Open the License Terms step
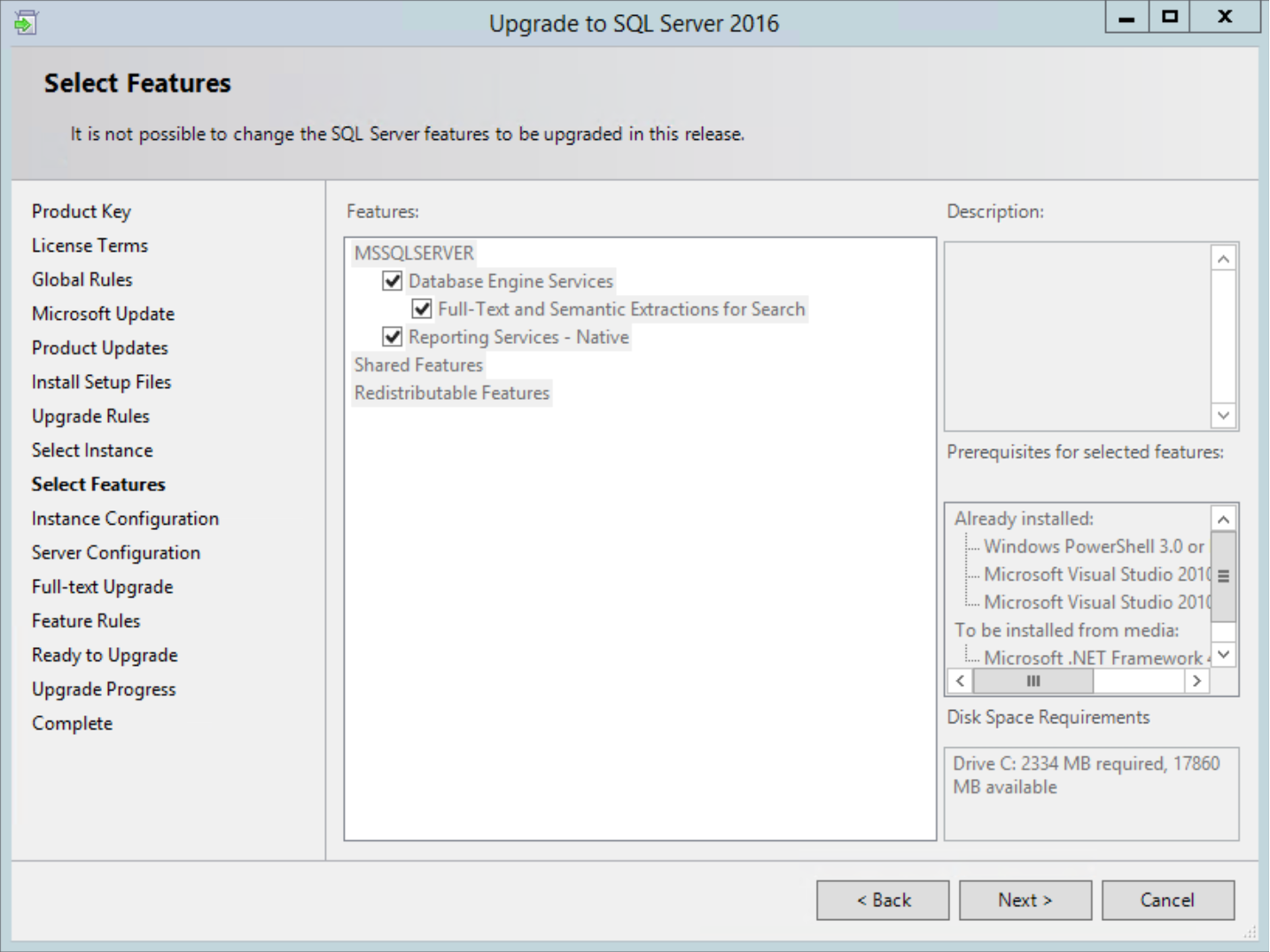The height and width of the screenshot is (952, 1270). (x=90, y=246)
